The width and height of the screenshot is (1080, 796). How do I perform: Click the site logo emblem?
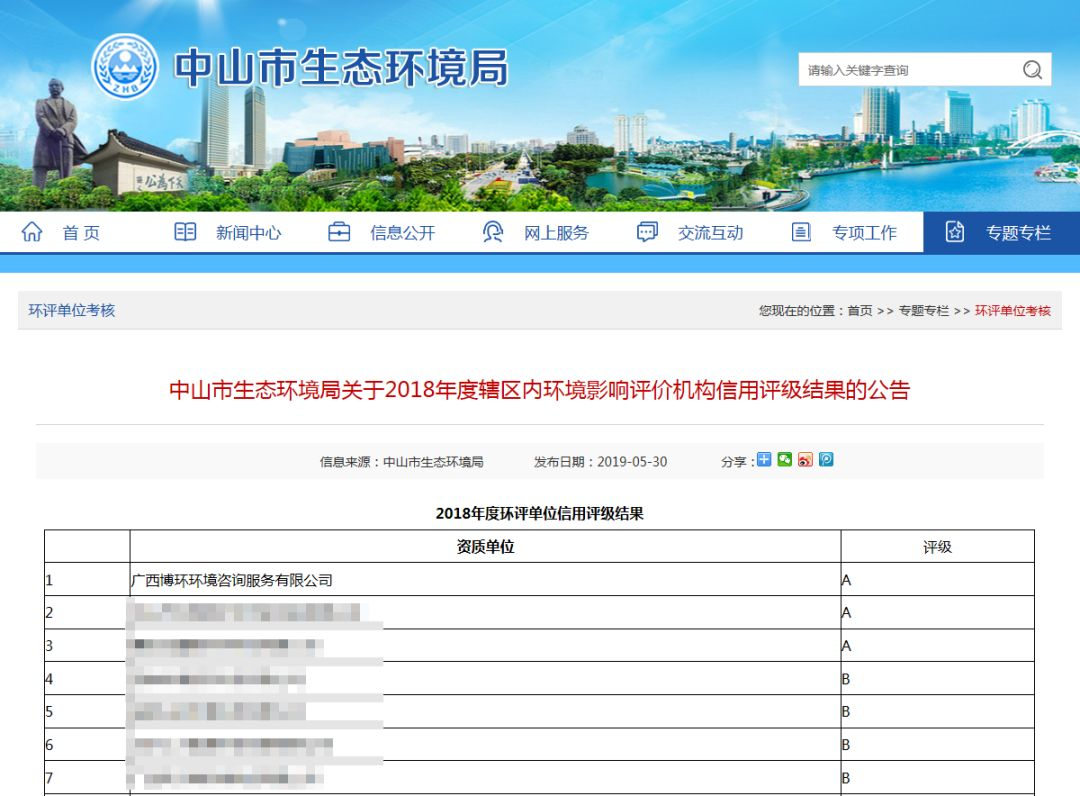pos(125,66)
